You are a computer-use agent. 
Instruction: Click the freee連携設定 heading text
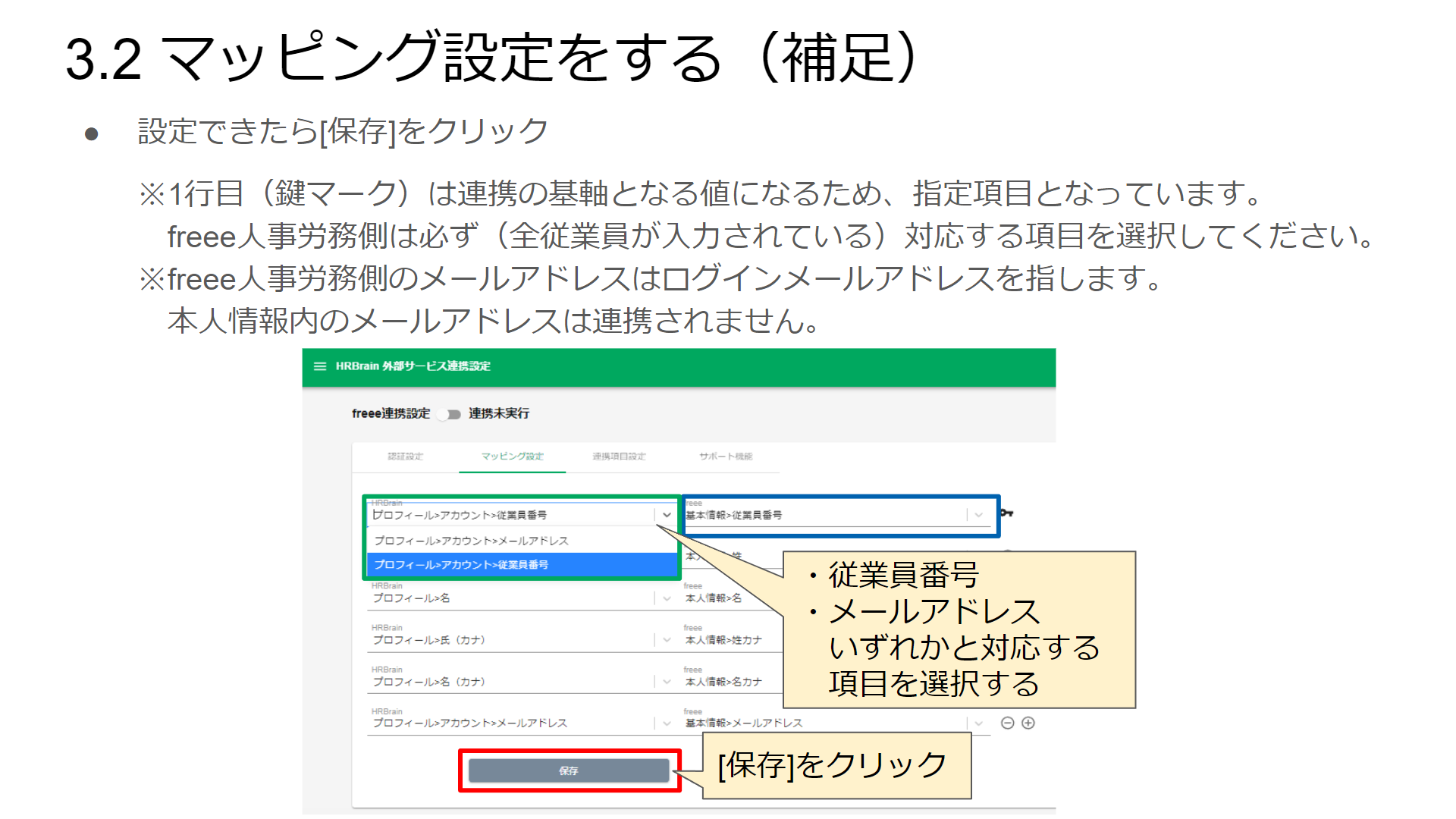(391, 414)
